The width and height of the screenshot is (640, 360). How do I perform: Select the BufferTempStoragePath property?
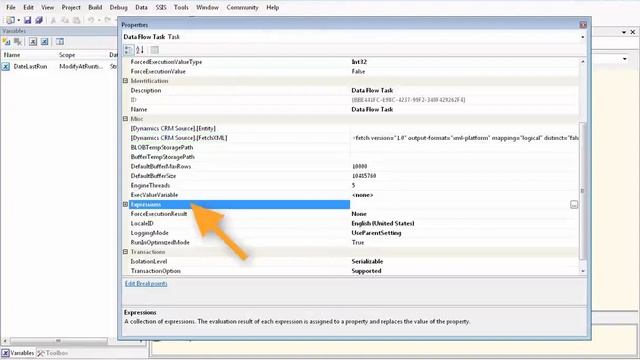tap(162, 157)
